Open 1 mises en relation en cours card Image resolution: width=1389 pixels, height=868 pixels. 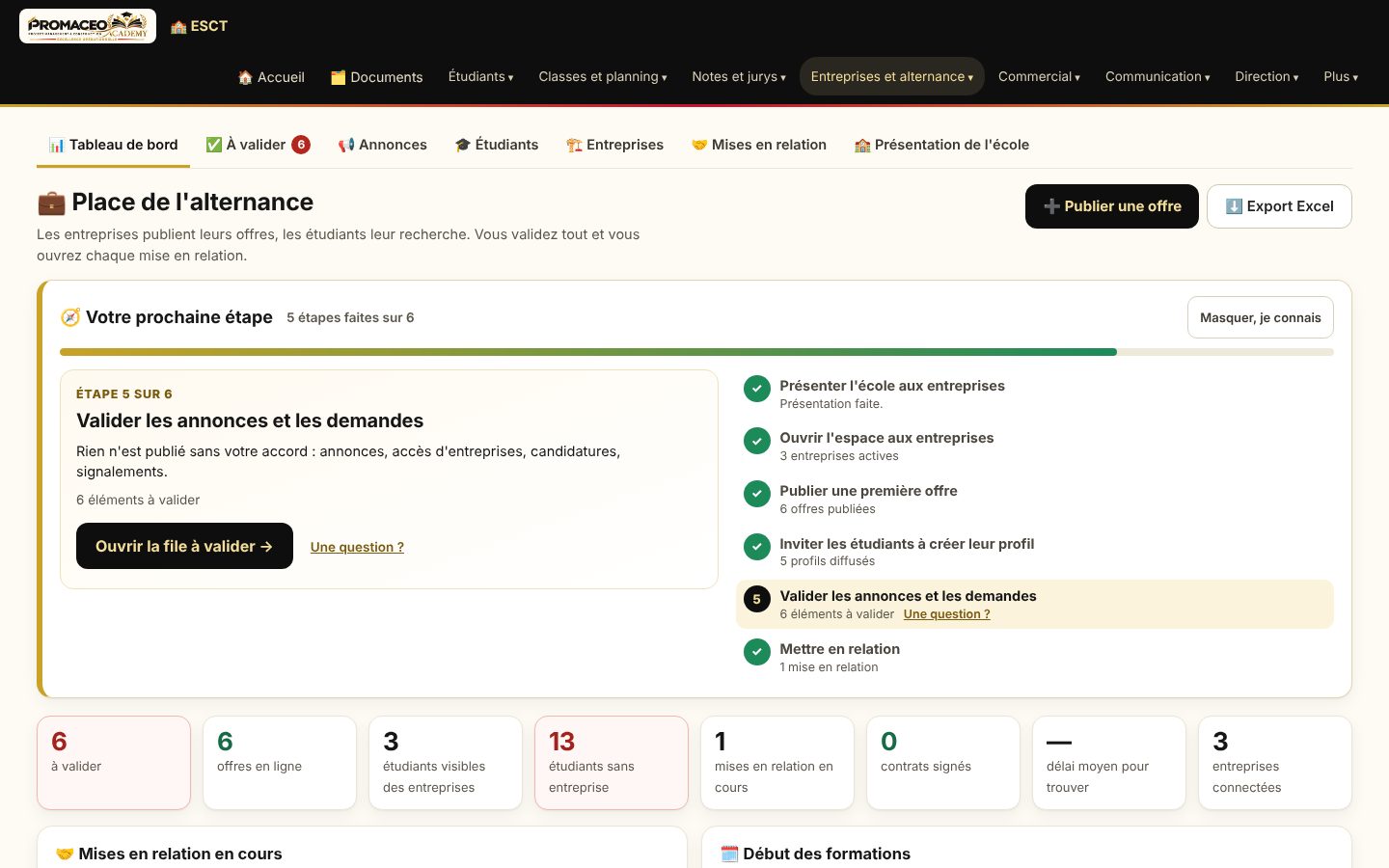click(777, 763)
